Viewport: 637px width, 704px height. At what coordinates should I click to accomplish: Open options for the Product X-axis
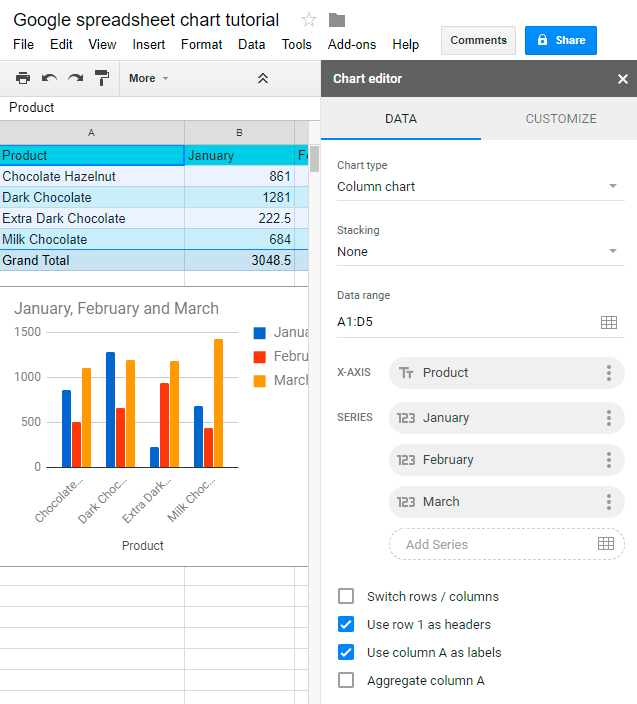[609, 373]
